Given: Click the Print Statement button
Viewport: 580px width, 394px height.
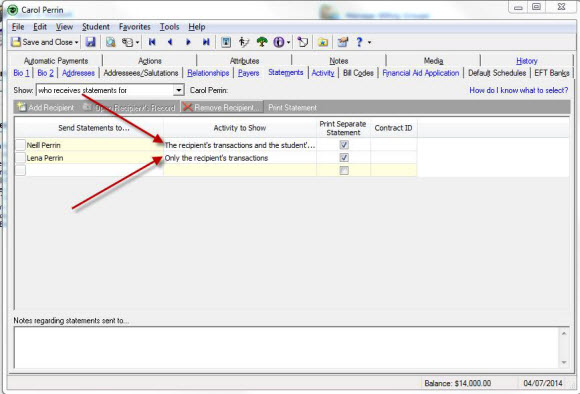Looking at the screenshot, I should [x=292, y=108].
